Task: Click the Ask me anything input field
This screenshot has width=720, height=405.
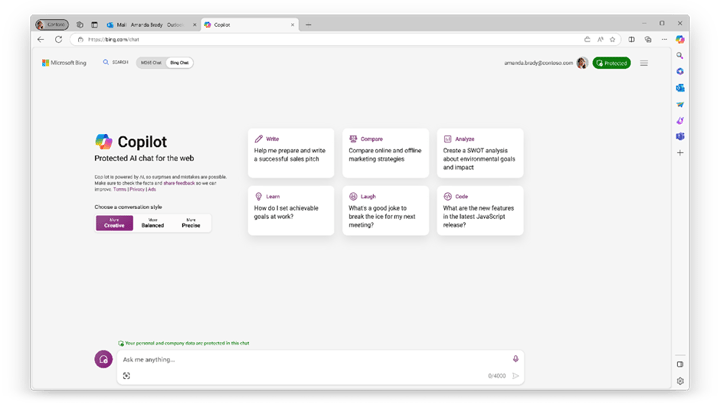Action: coord(310,359)
